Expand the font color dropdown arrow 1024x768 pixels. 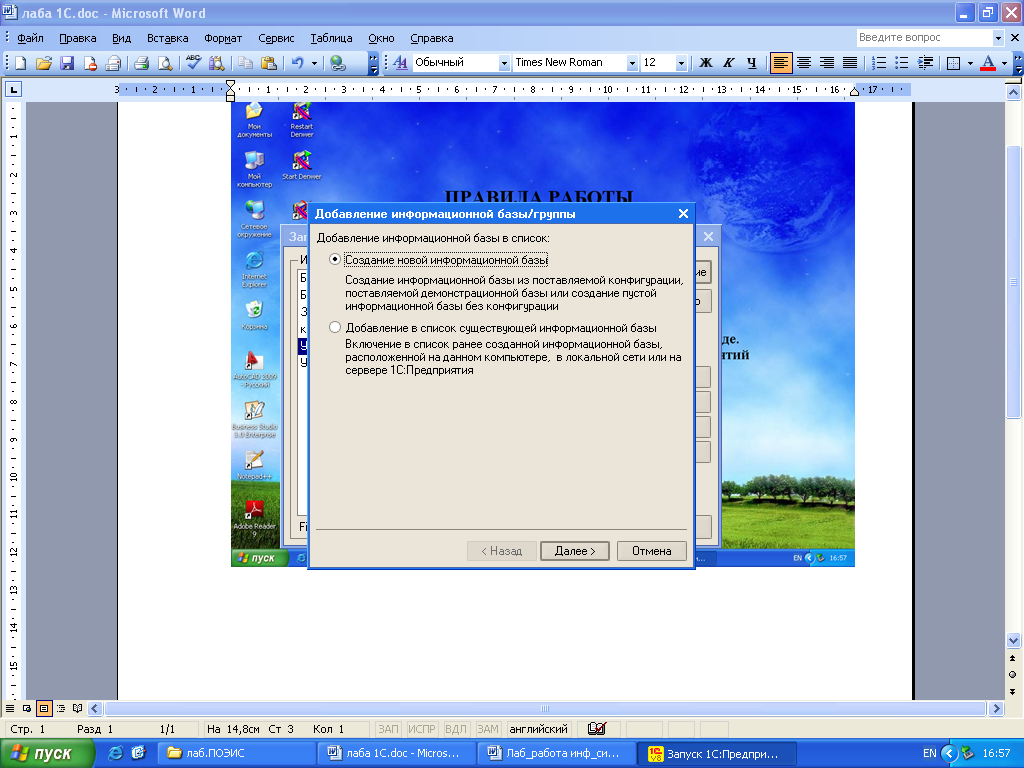click(x=1004, y=63)
